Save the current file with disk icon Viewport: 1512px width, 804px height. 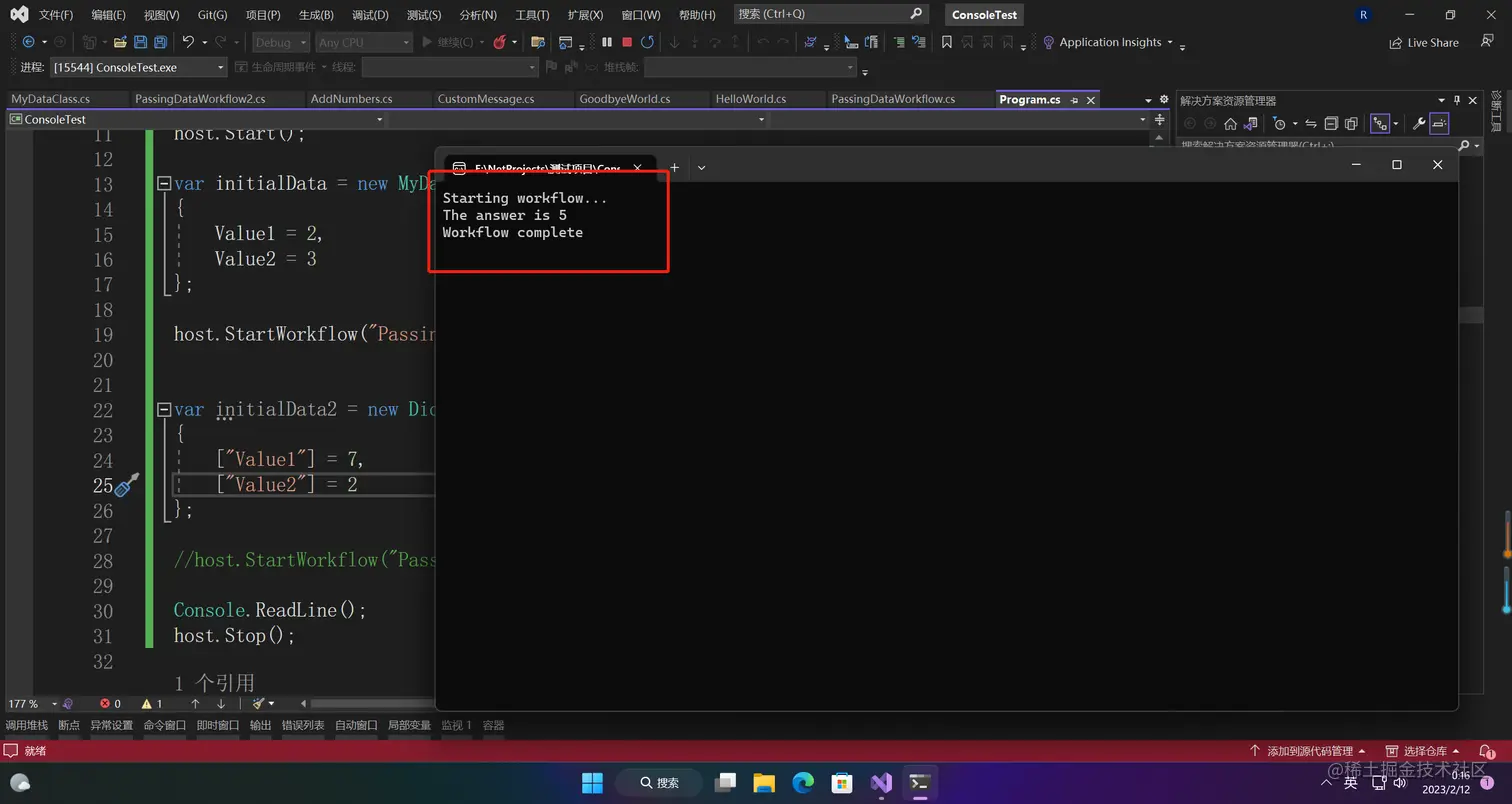[140, 42]
